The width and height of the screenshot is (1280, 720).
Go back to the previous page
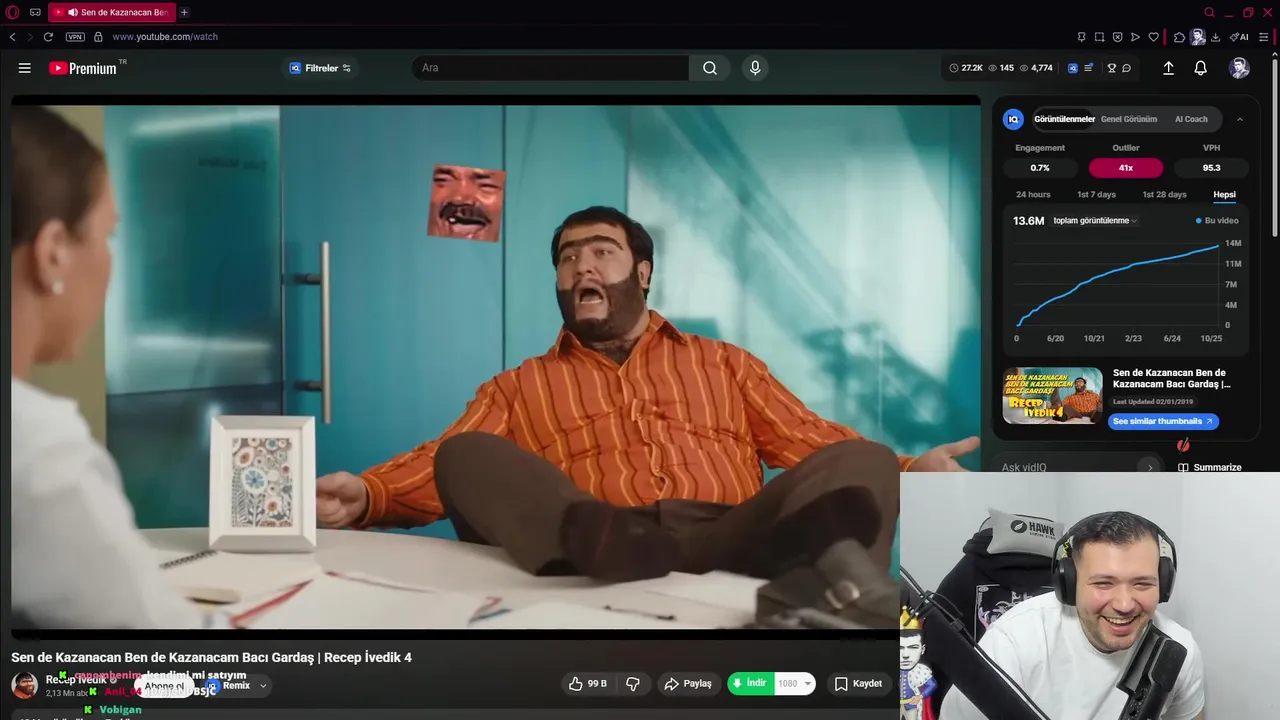[x=12, y=37]
